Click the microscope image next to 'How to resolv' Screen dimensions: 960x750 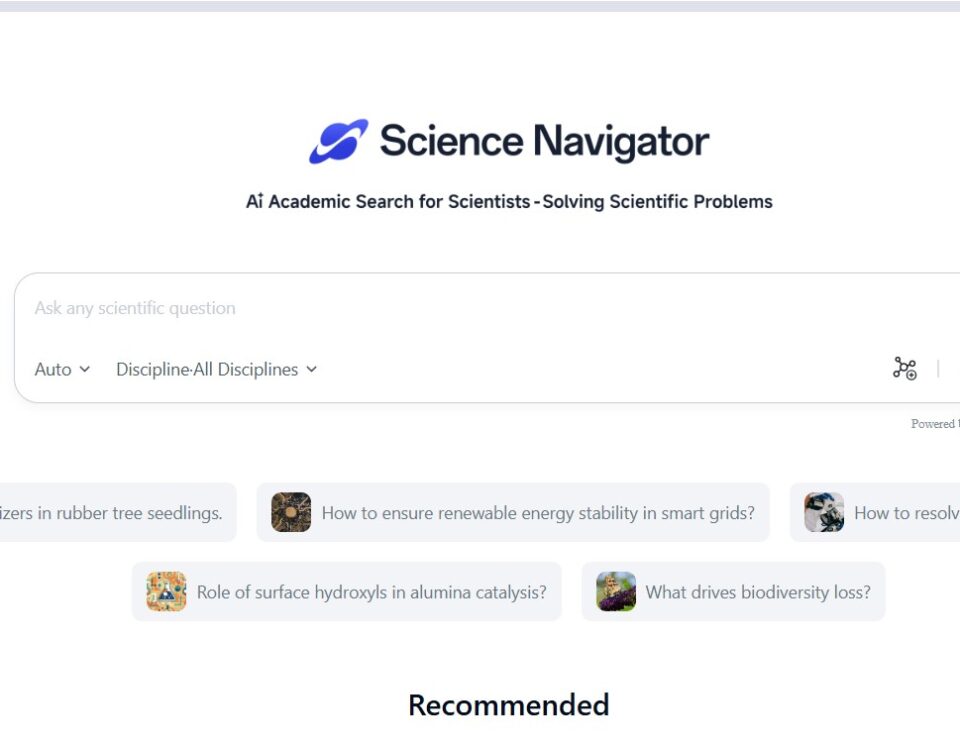(824, 512)
